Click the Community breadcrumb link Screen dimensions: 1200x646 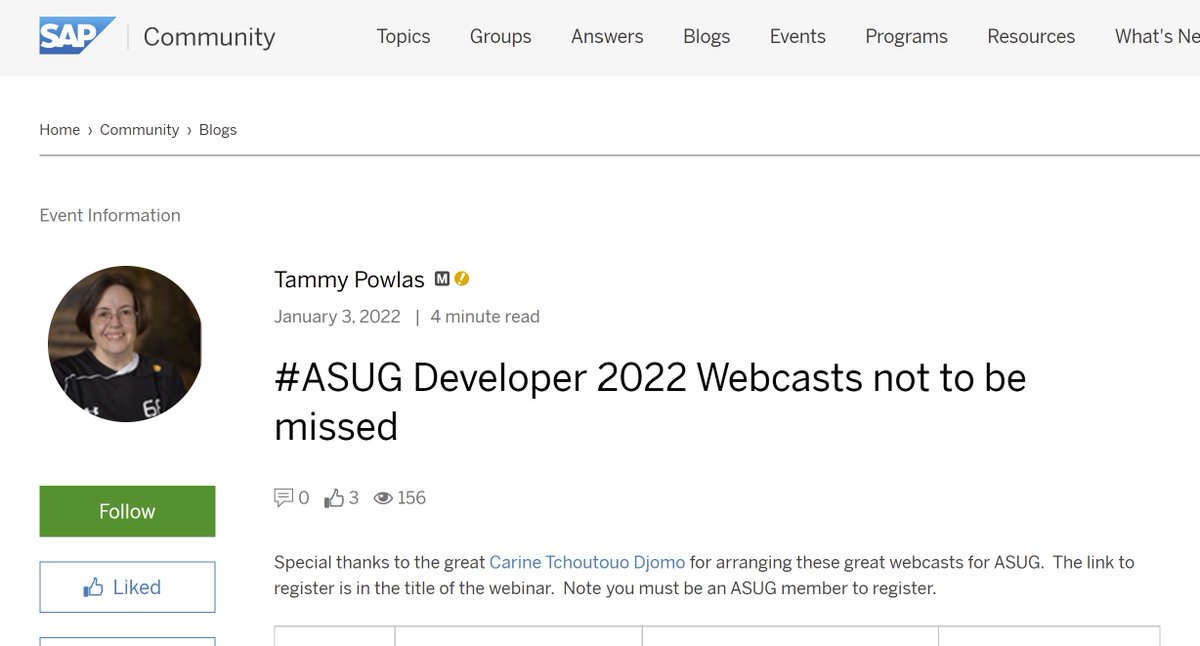pyautogui.click(x=139, y=129)
